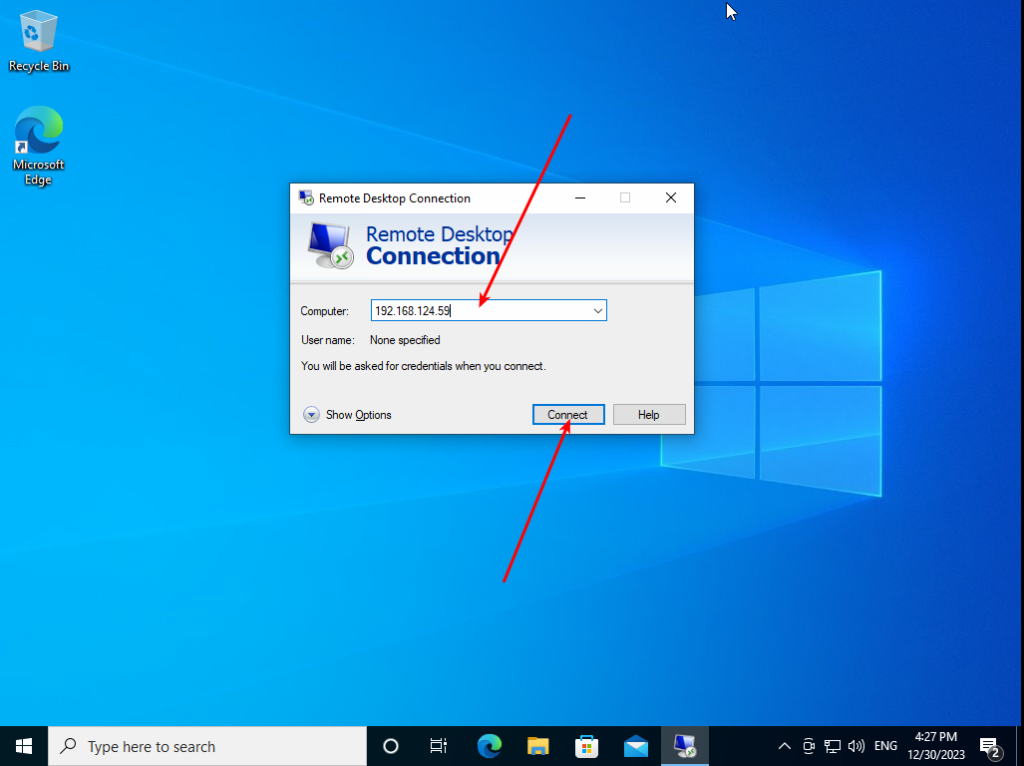Open Task View in the taskbar

point(438,746)
